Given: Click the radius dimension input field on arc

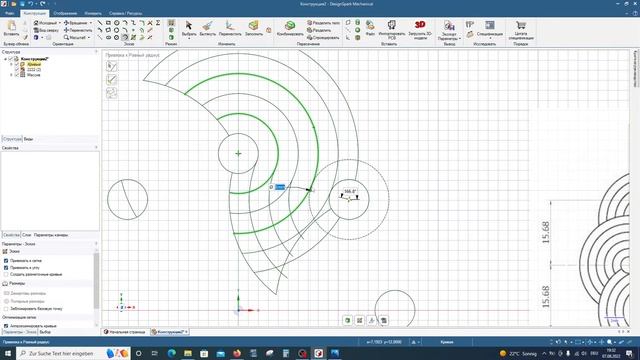Looking at the screenshot, I should coord(280,187).
